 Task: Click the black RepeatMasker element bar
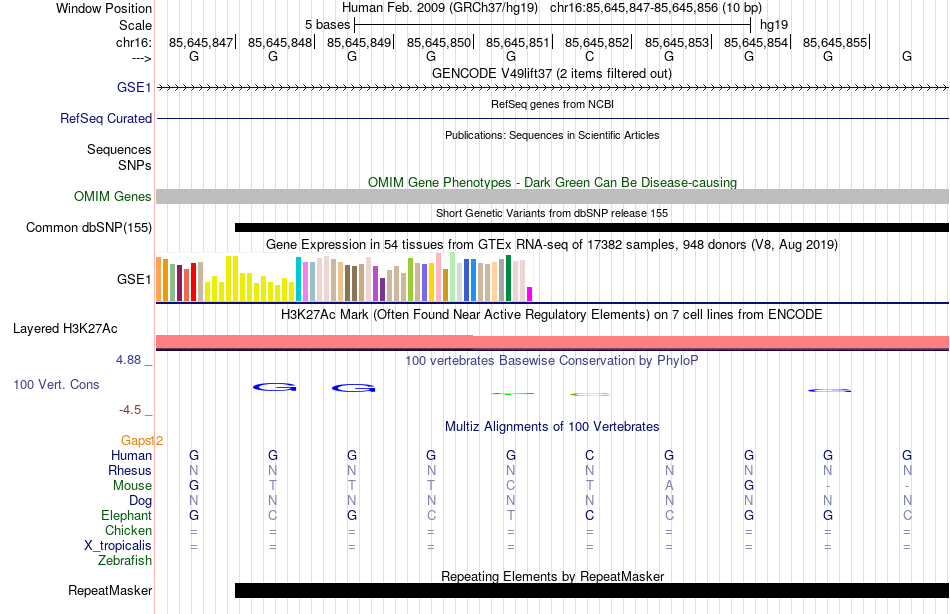pos(592,590)
